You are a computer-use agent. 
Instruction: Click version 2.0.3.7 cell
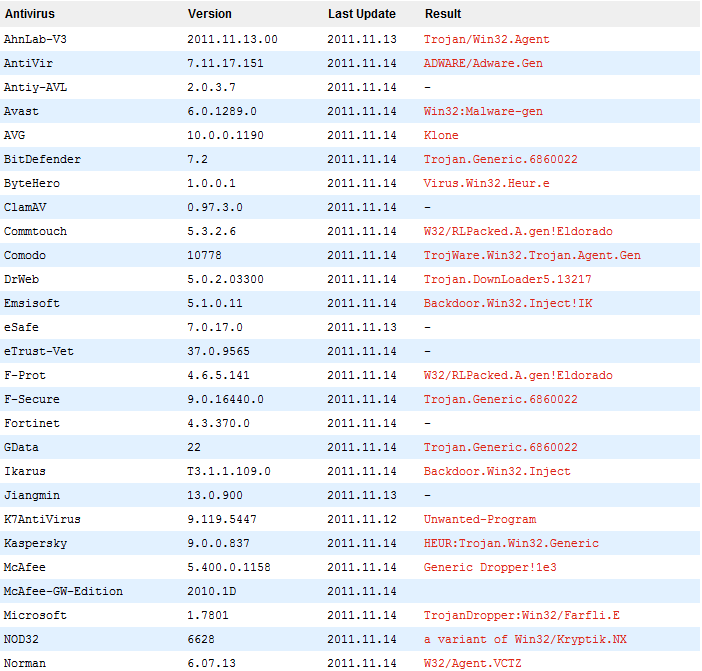click(x=211, y=87)
